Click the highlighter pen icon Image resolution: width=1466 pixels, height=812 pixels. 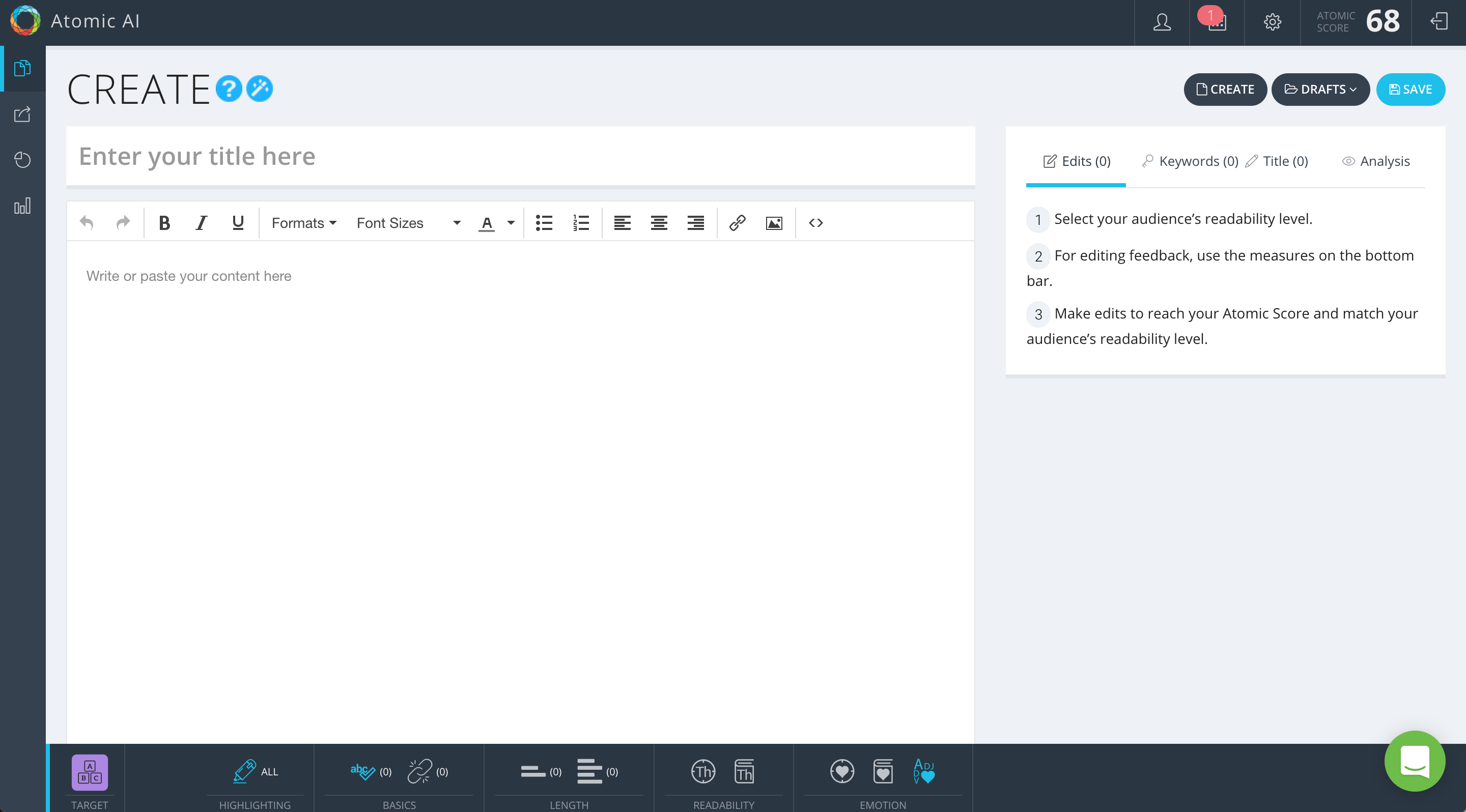[x=245, y=771]
